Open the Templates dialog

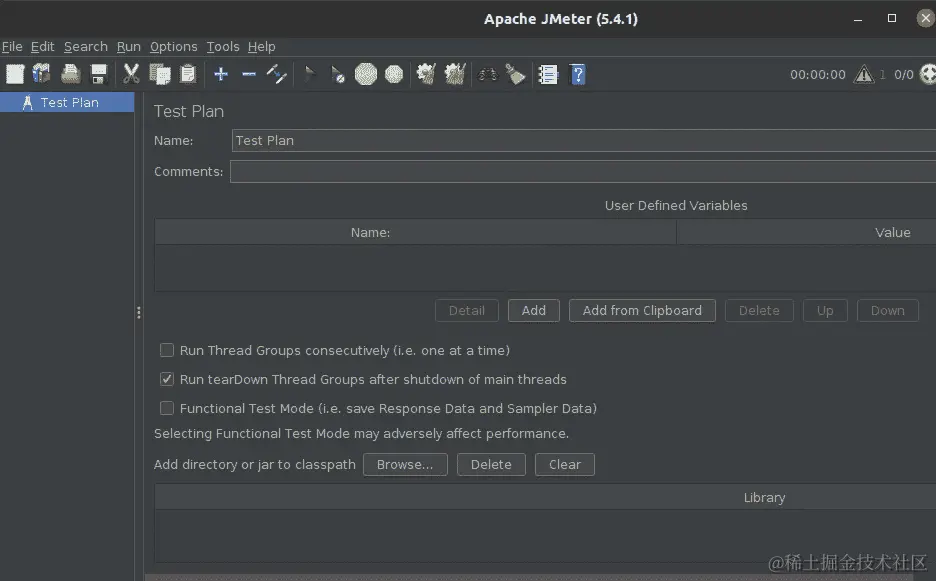click(41, 74)
